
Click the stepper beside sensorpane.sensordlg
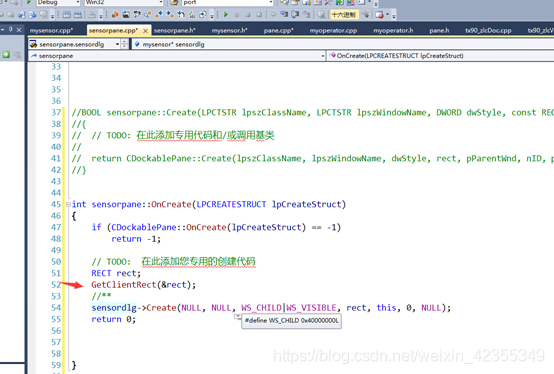124,44
